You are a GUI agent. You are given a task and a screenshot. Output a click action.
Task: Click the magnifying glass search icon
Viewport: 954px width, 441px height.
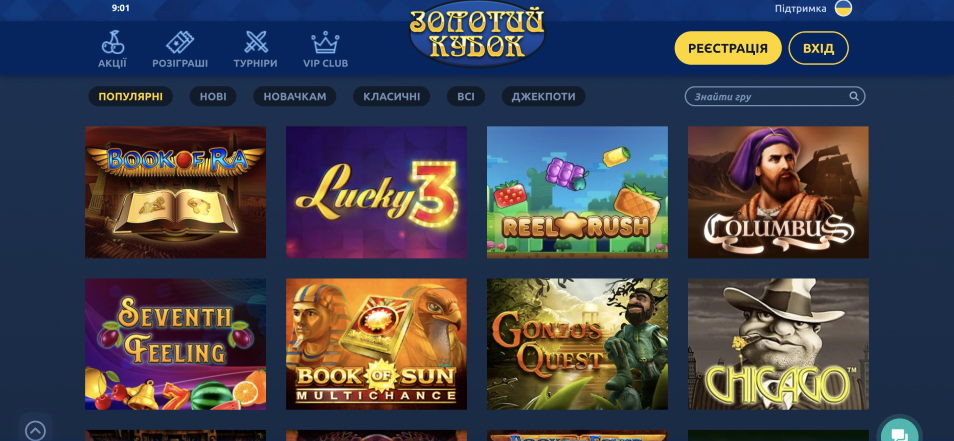pyautogui.click(x=854, y=96)
